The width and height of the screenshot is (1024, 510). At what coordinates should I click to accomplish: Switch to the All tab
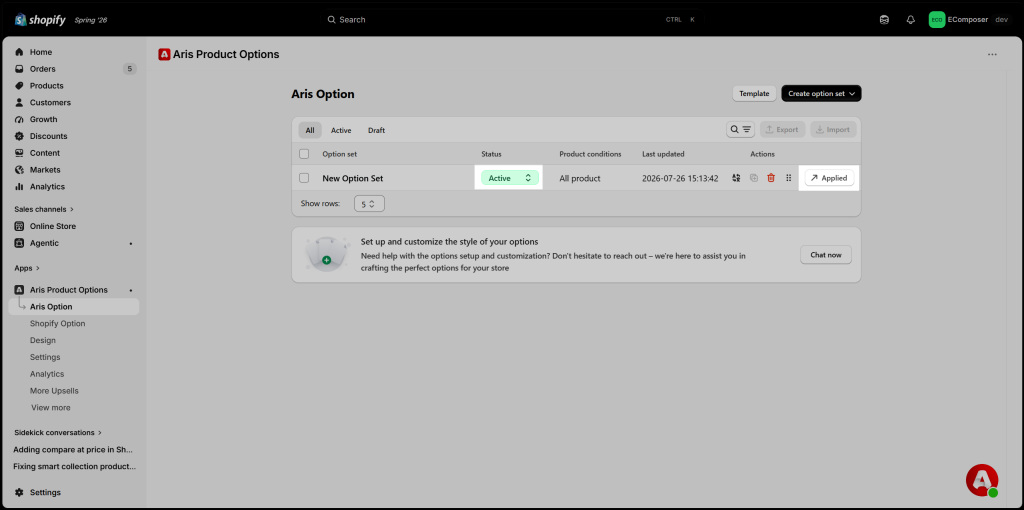point(310,130)
